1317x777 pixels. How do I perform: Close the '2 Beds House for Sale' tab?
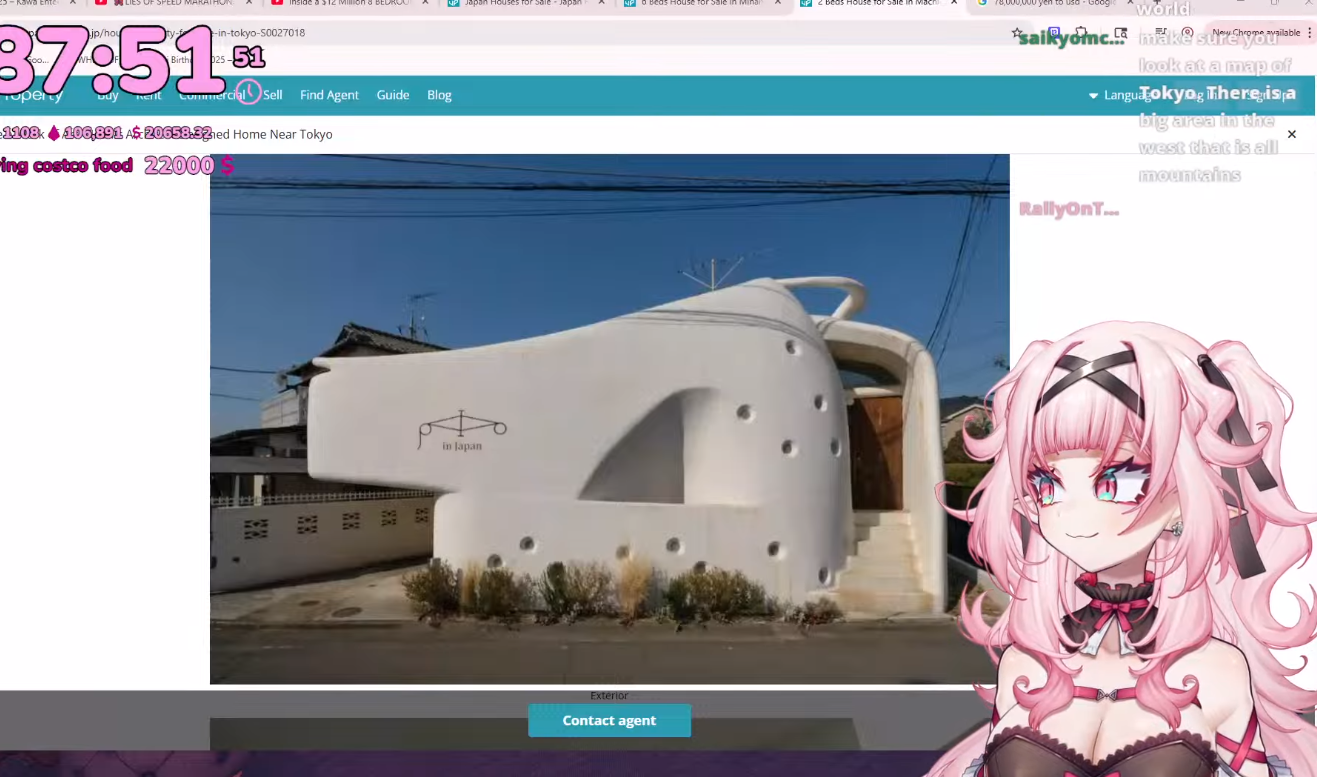click(x=954, y=3)
